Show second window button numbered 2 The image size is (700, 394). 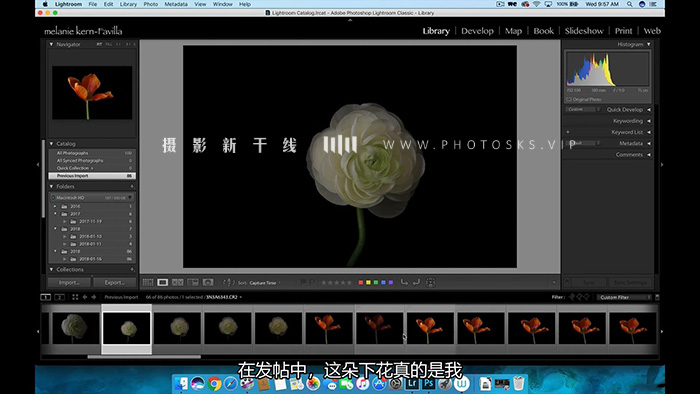coord(59,297)
